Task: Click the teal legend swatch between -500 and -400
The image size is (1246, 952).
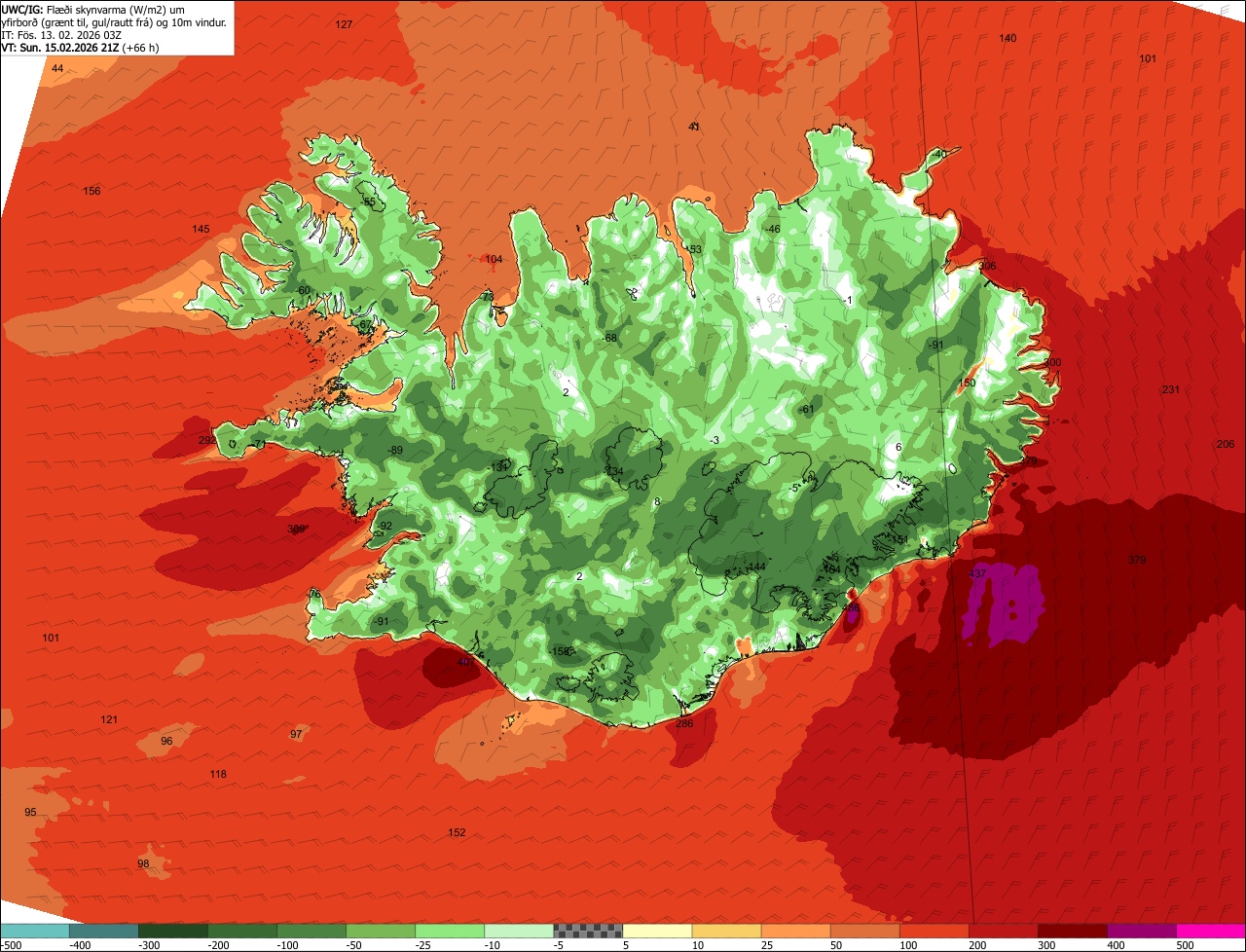Action: [35, 931]
